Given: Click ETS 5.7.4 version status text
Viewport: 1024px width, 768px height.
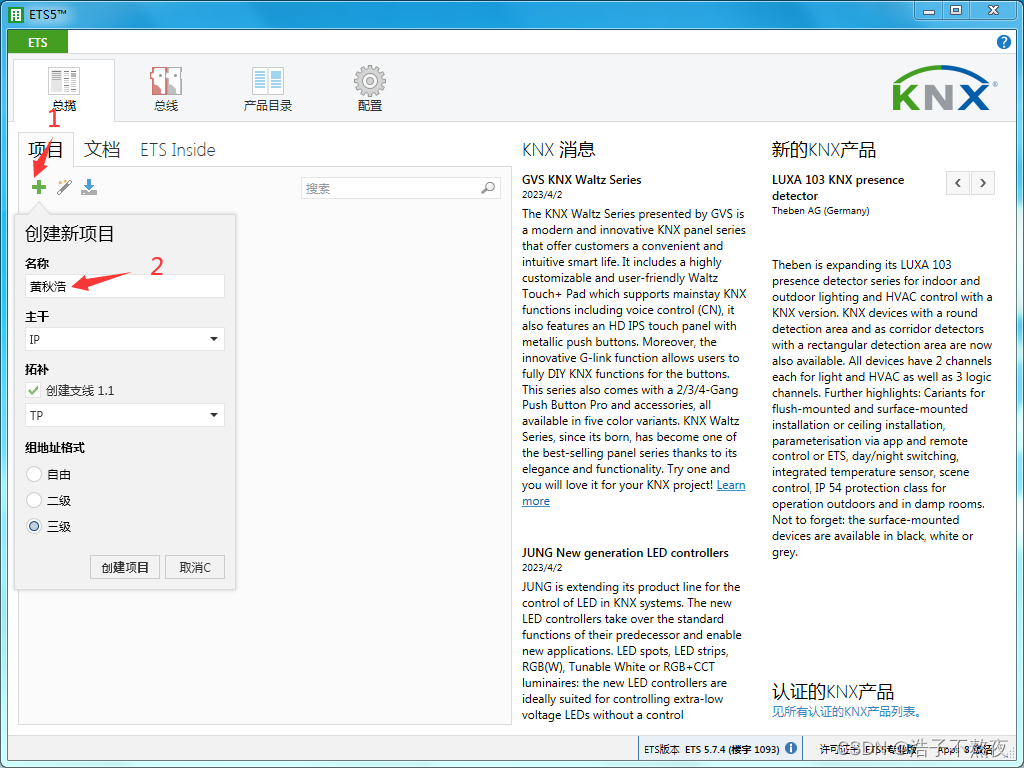Looking at the screenshot, I should [x=731, y=749].
